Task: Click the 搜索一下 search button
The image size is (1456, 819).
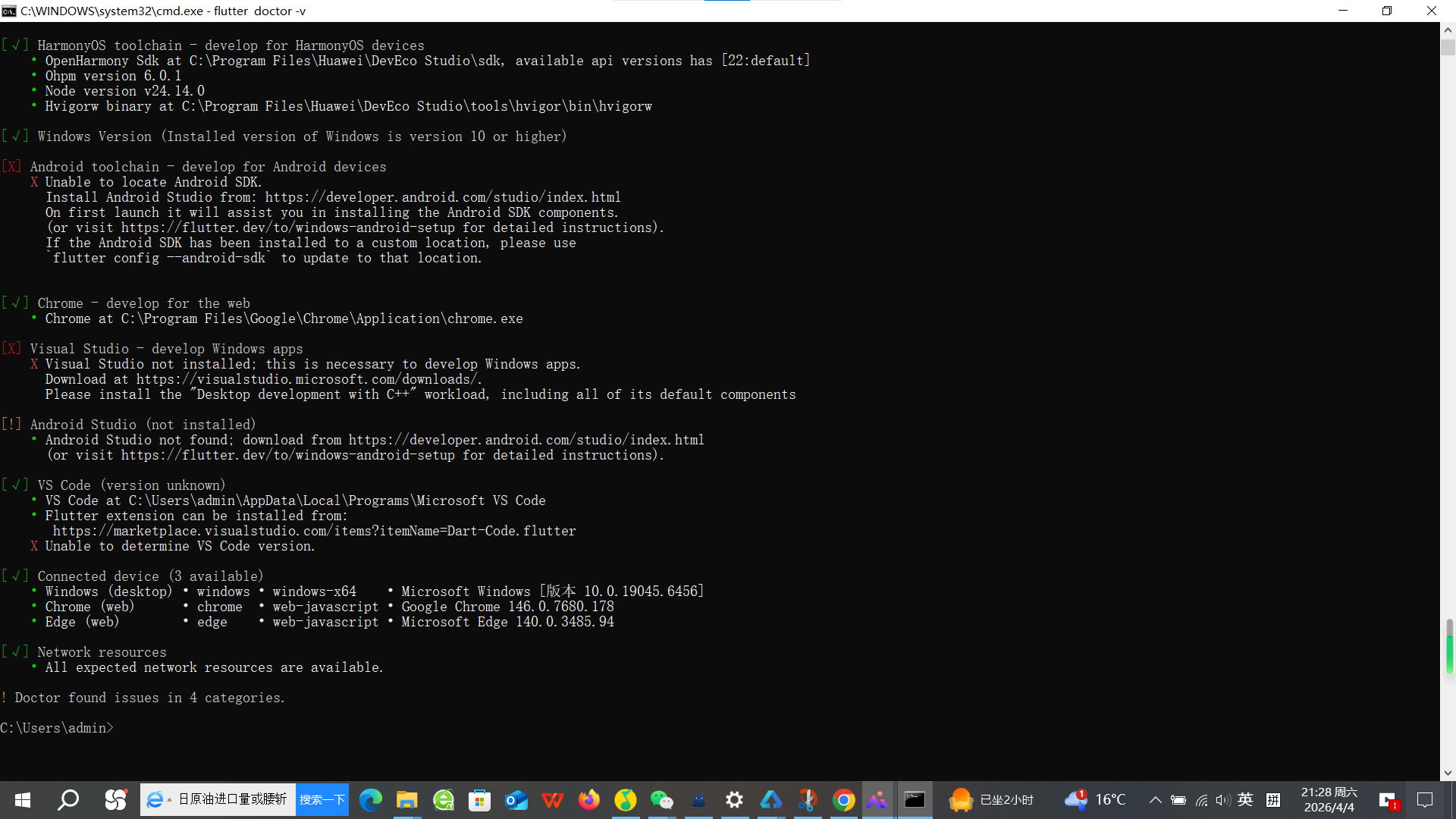Action: (322, 800)
